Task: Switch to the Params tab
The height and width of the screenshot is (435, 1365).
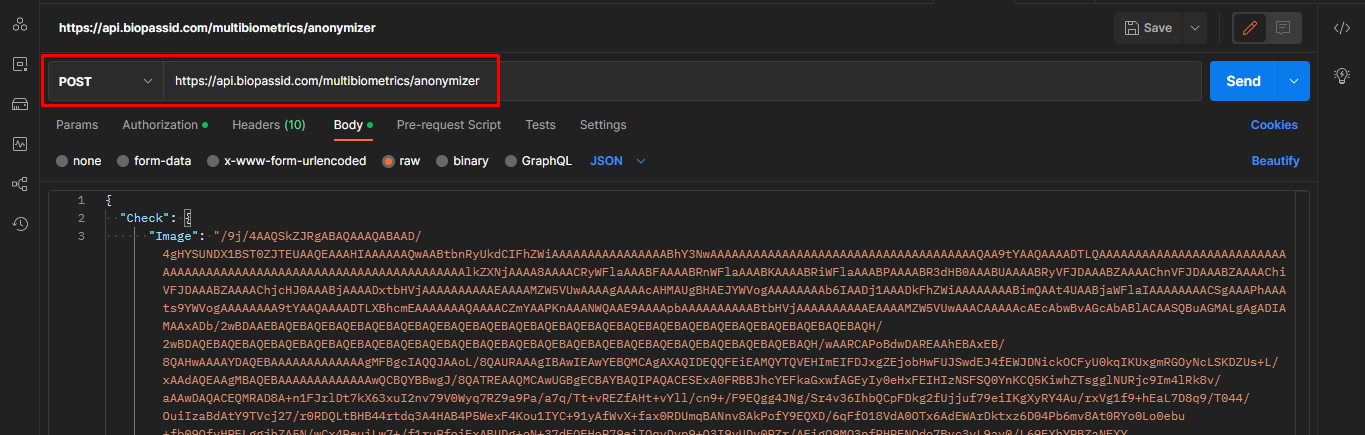Action: [77, 125]
